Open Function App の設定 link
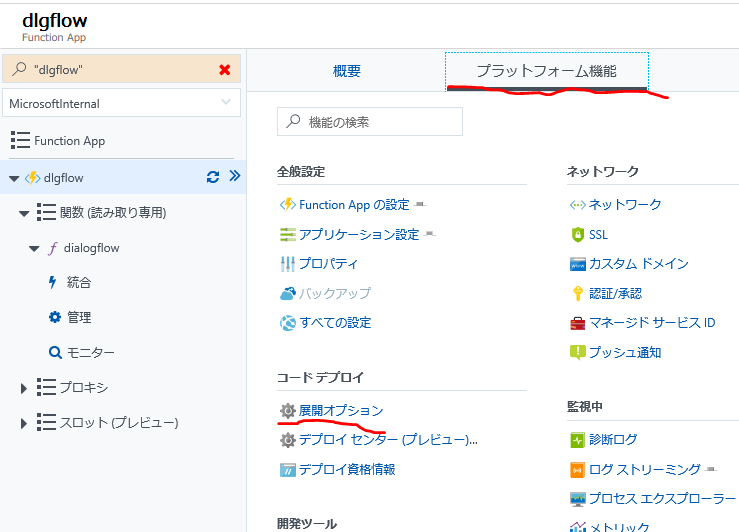The height and width of the screenshot is (532, 739). 354,205
